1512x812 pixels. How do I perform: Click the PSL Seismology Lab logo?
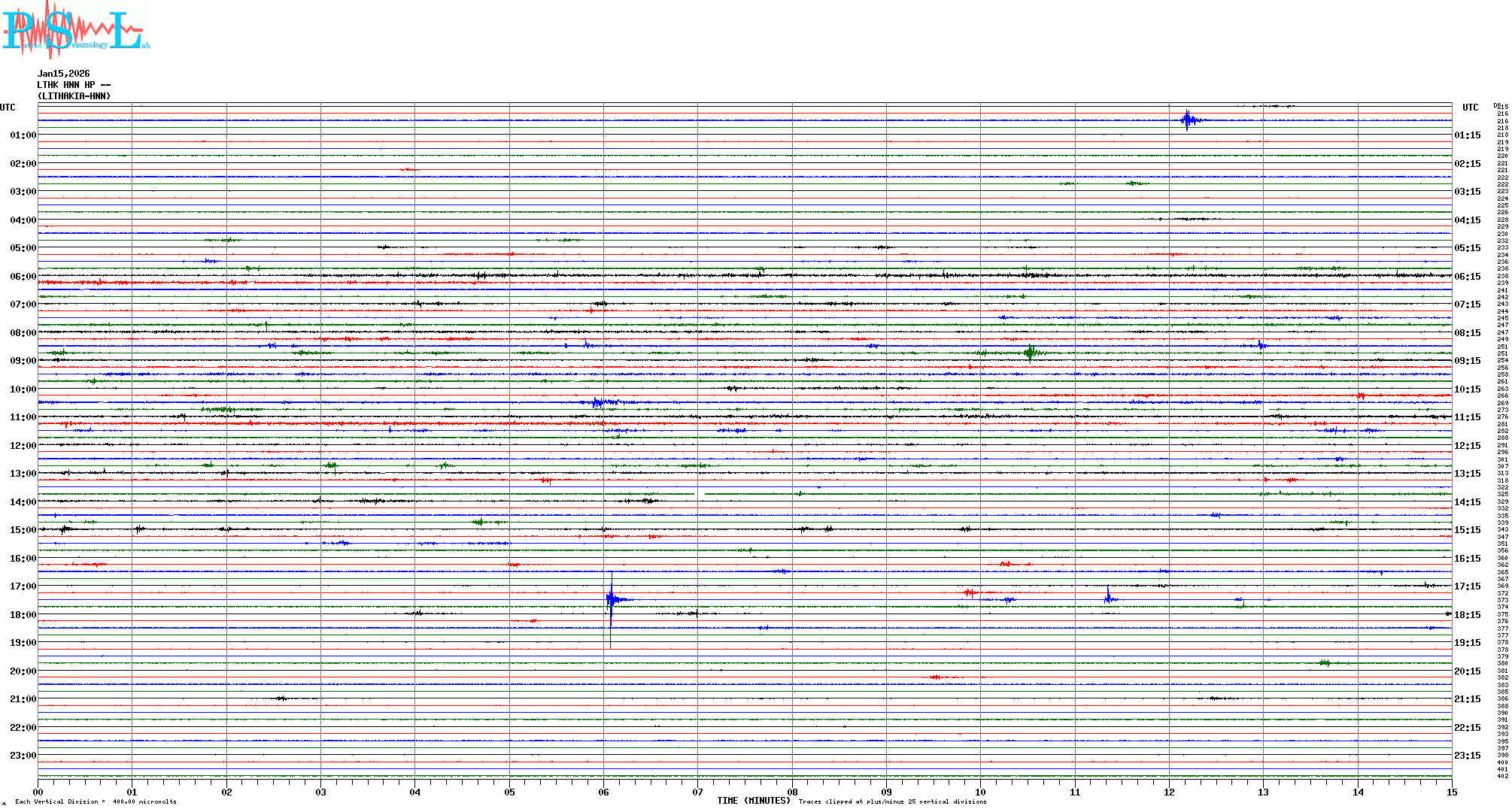pyautogui.click(x=75, y=29)
